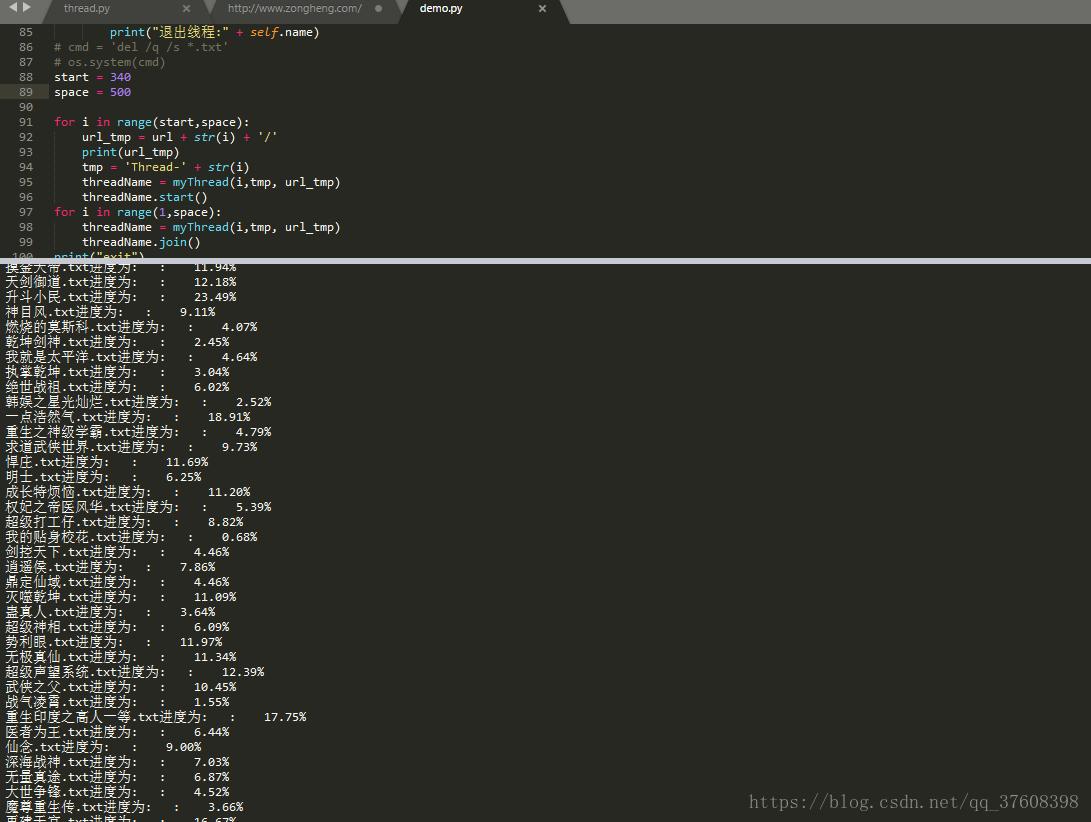
Task: Close the thread.py tab
Action: point(185,7)
